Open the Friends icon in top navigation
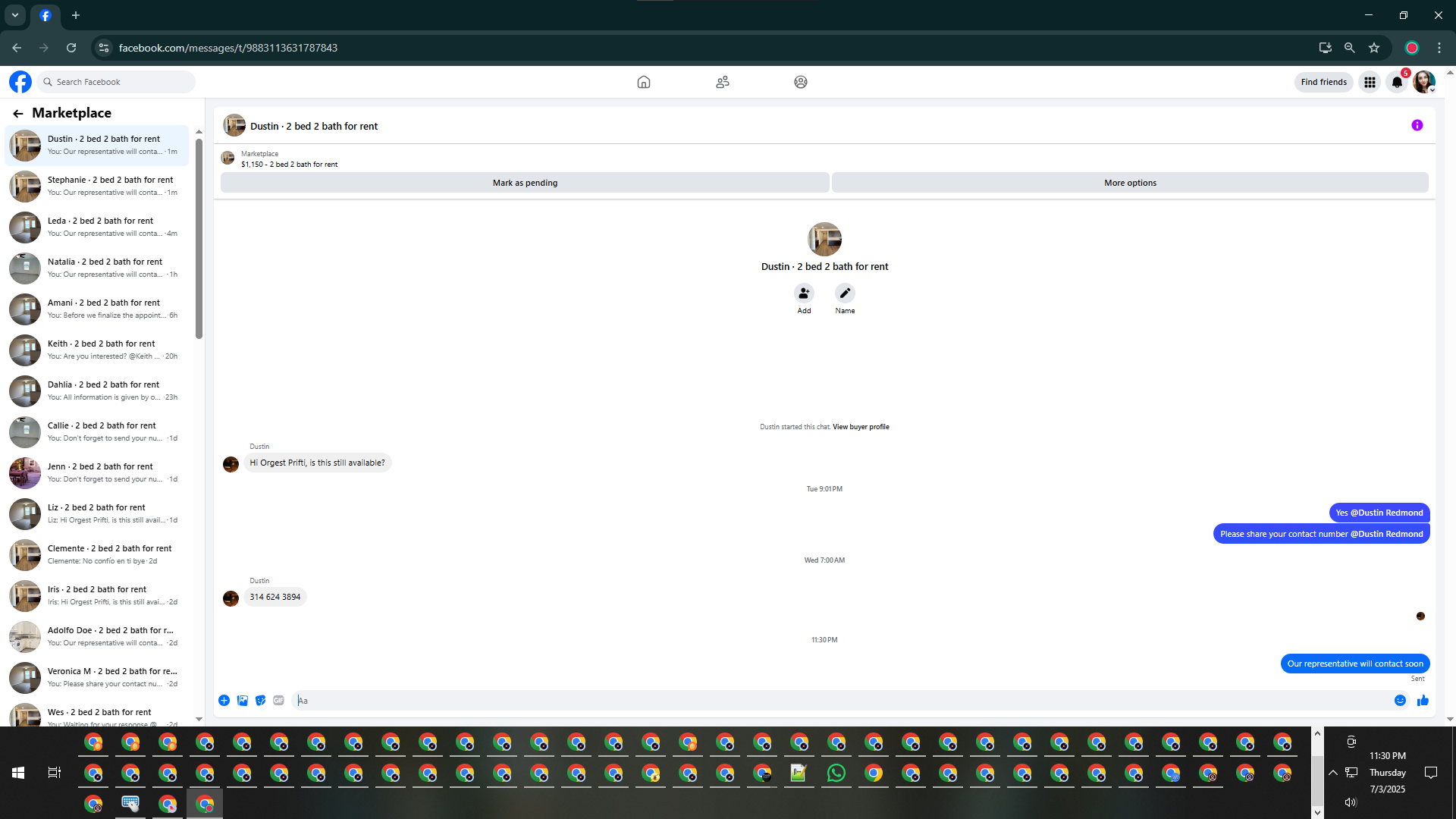 point(722,82)
